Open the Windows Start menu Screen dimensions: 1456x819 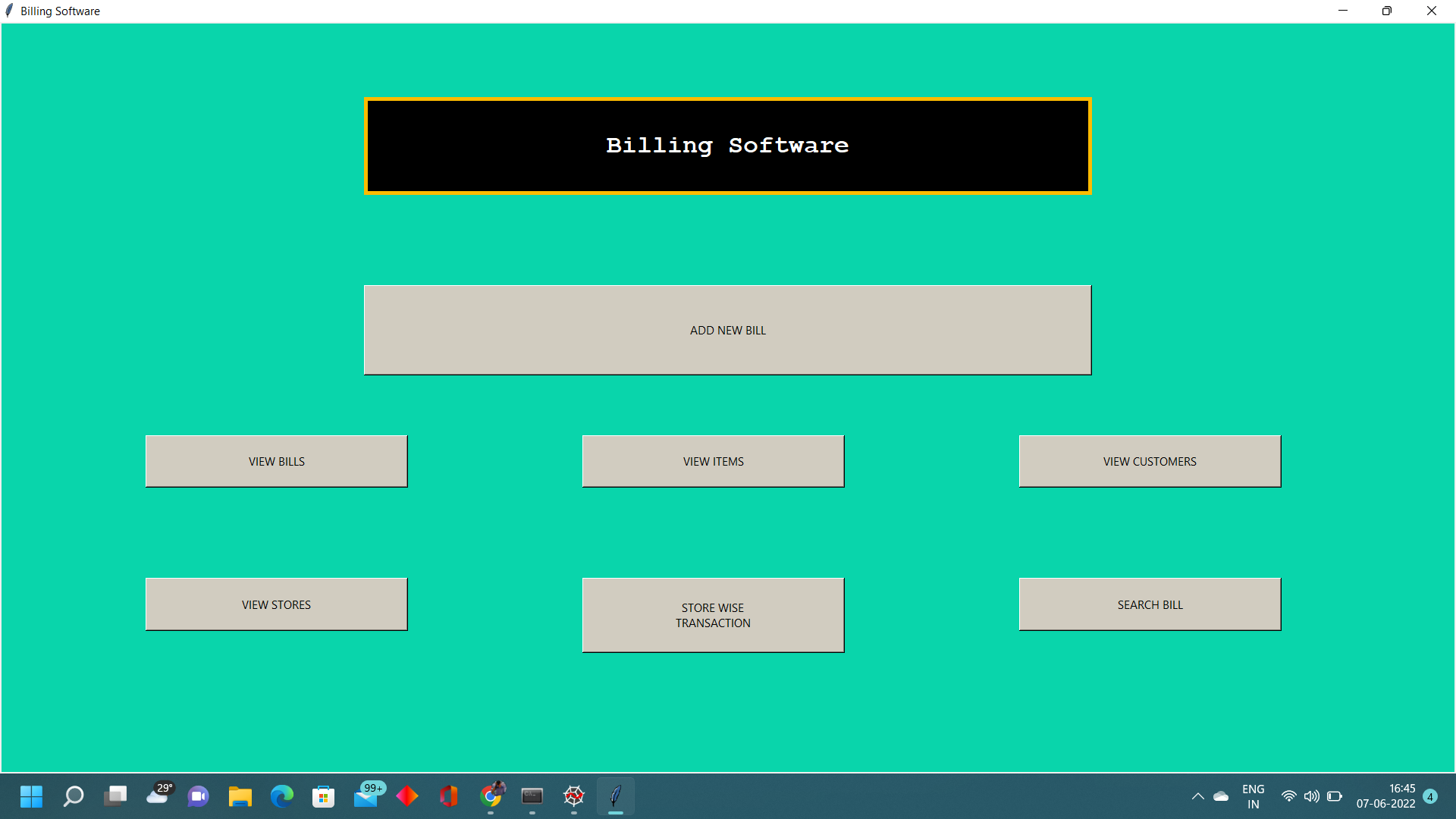[x=32, y=796]
